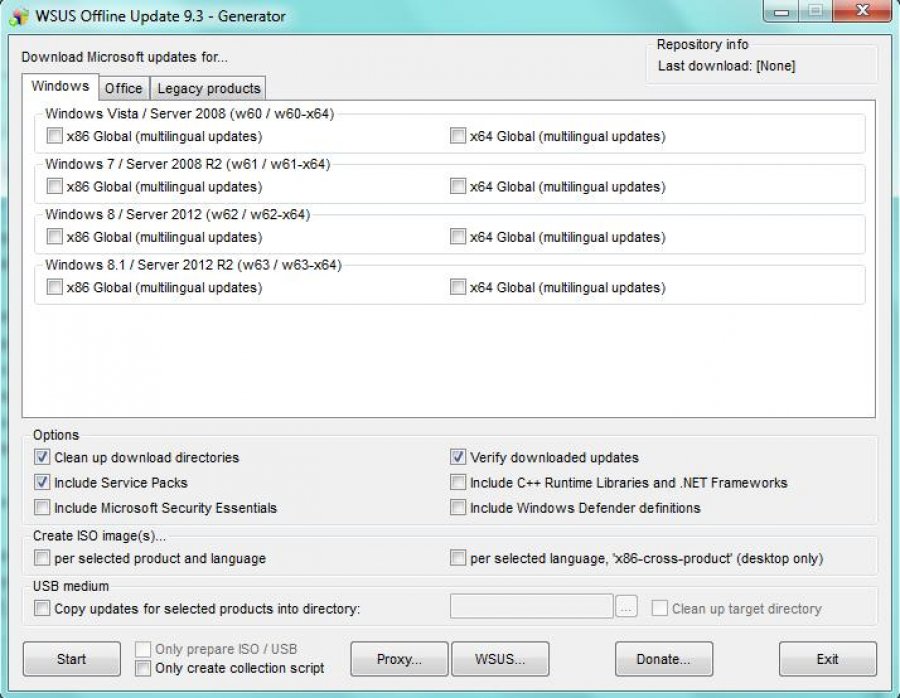Enable 'Include C++ Runtime Libraries and .NET Frameworks'
The width and height of the screenshot is (900, 698).
click(458, 481)
